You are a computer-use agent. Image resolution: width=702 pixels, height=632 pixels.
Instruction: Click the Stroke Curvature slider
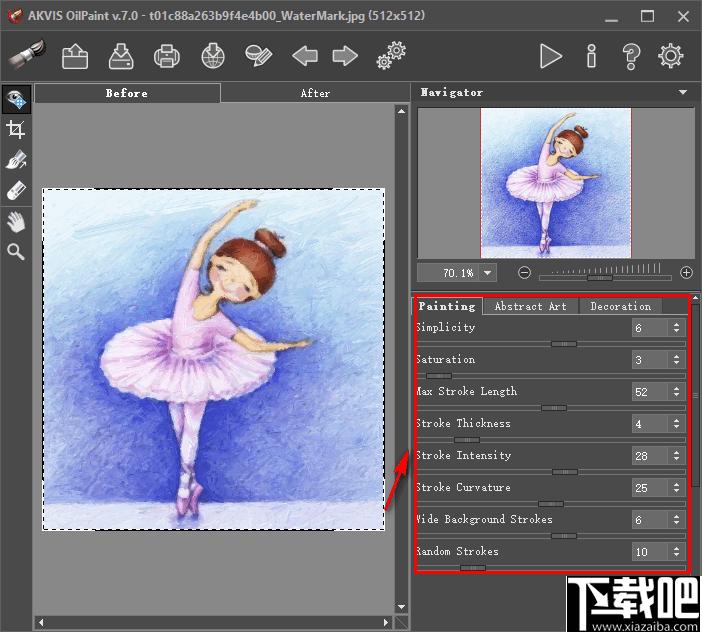pyautogui.click(x=551, y=504)
